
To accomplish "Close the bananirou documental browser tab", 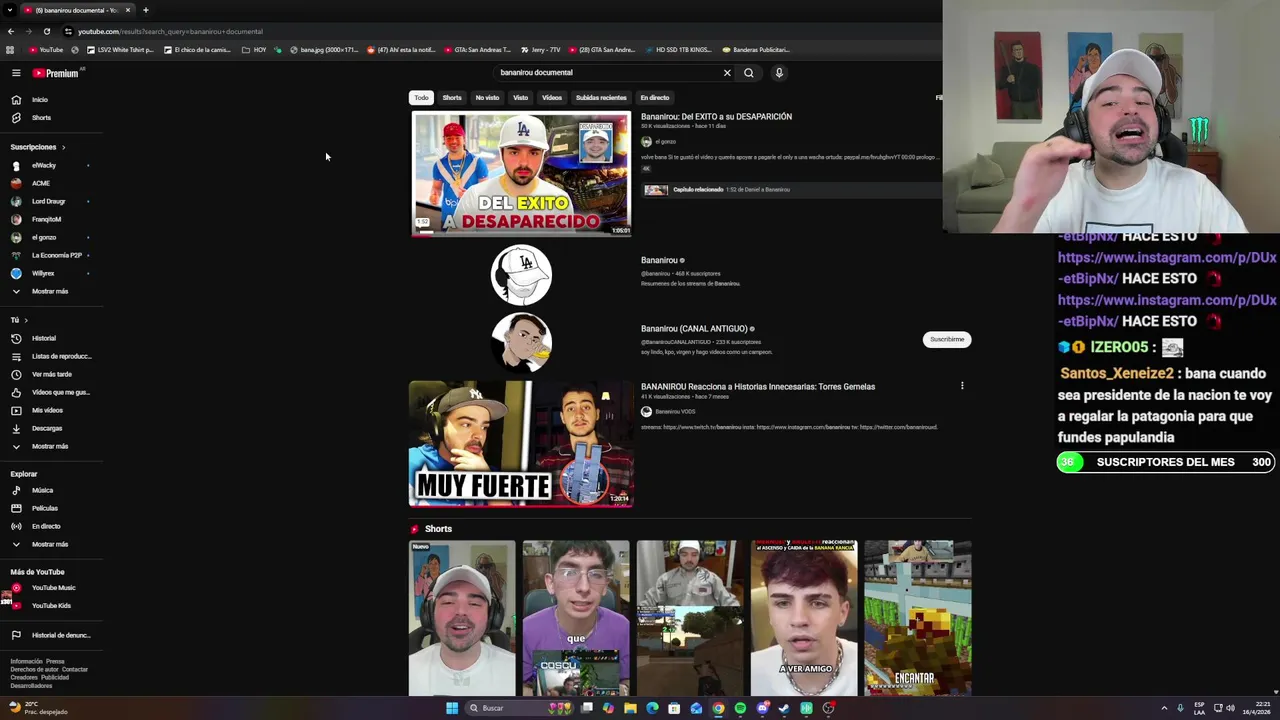I will 128,10.
